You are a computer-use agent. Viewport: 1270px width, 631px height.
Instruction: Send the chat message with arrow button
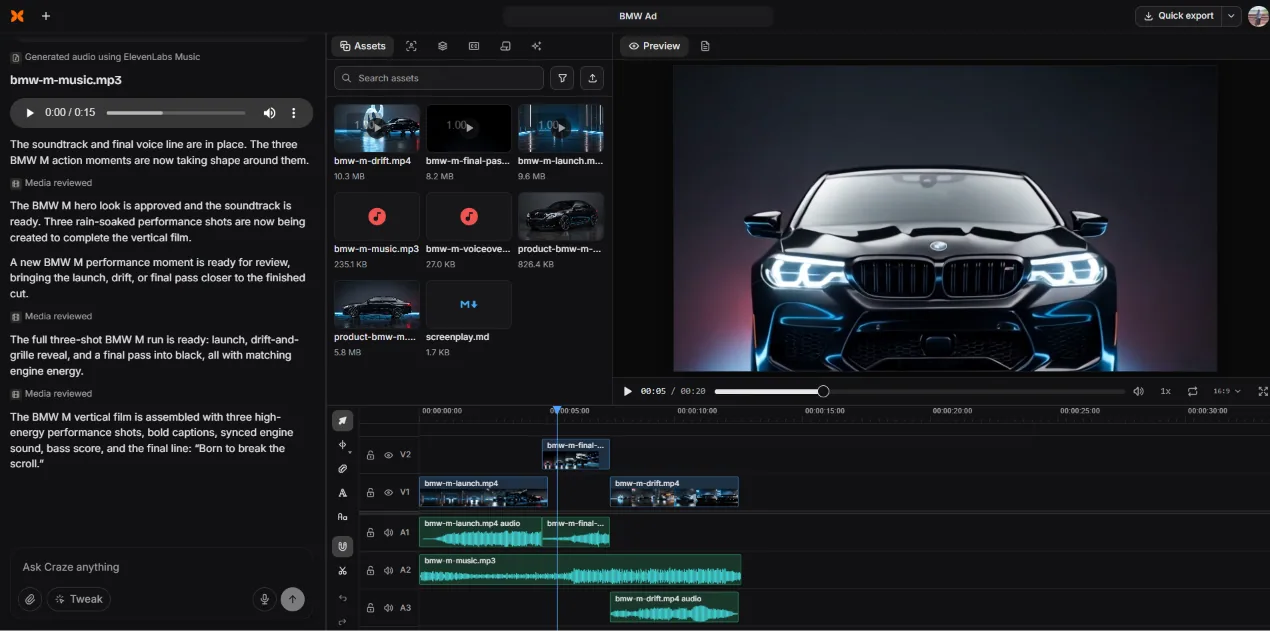pyautogui.click(x=292, y=599)
